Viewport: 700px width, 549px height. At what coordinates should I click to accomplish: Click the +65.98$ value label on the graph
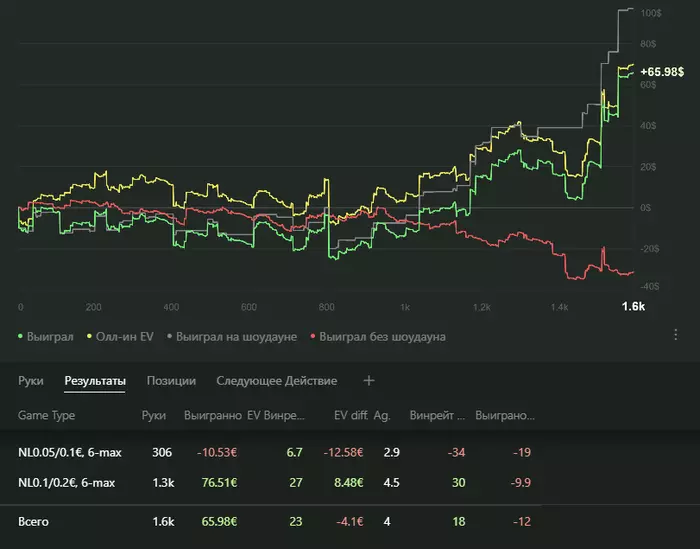coord(661,71)
